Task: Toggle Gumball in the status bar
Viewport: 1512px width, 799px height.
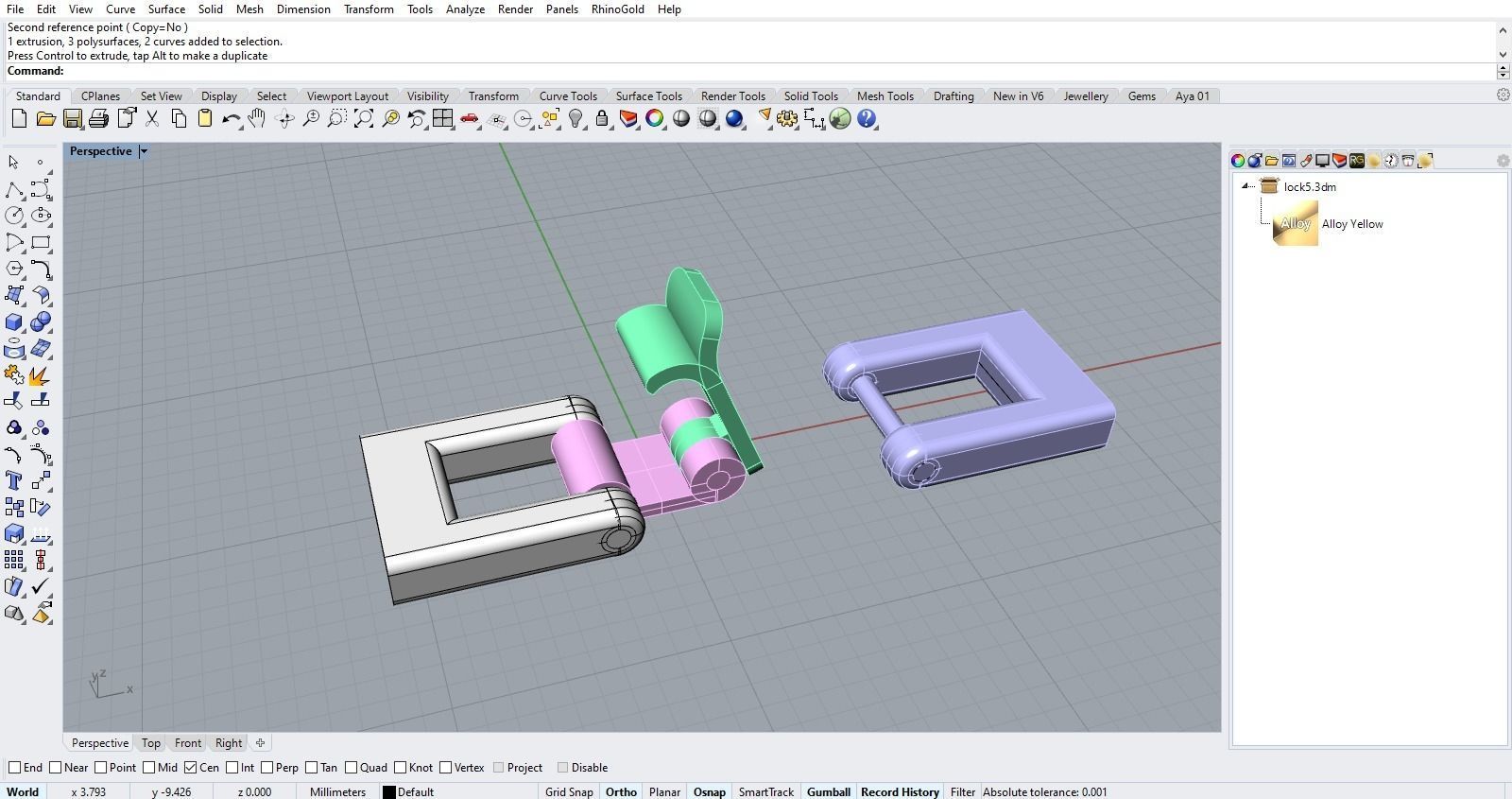Action: click(829, 792)
